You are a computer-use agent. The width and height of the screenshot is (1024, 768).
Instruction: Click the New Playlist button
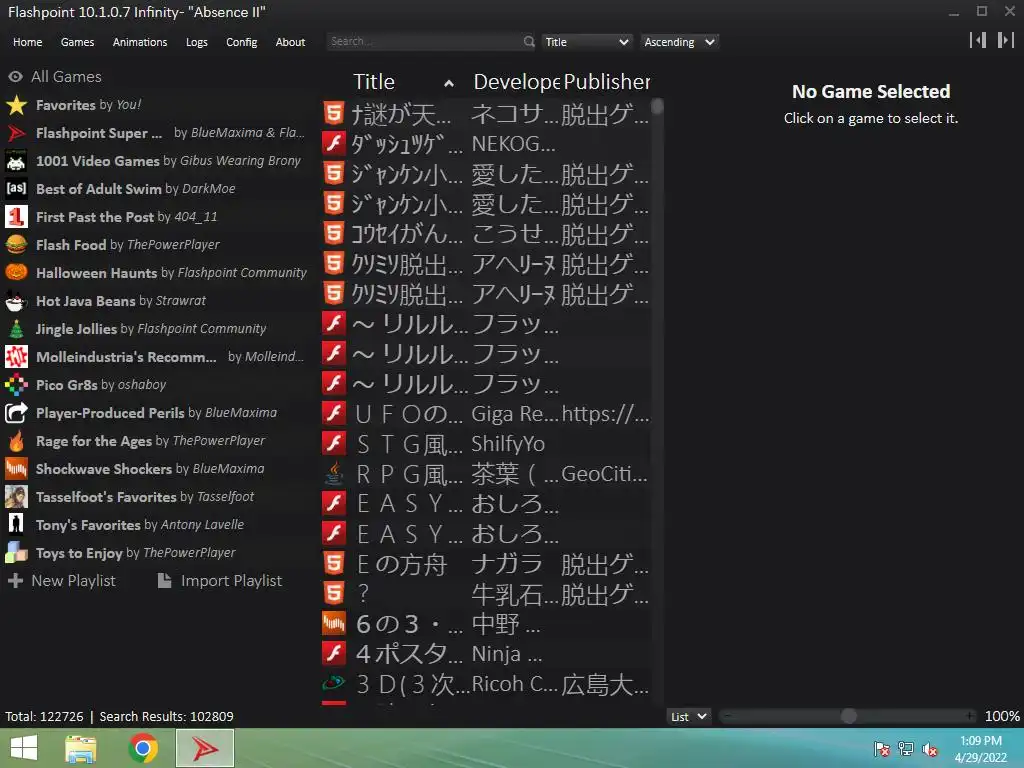pyautogui.click(x=62, y=581)
